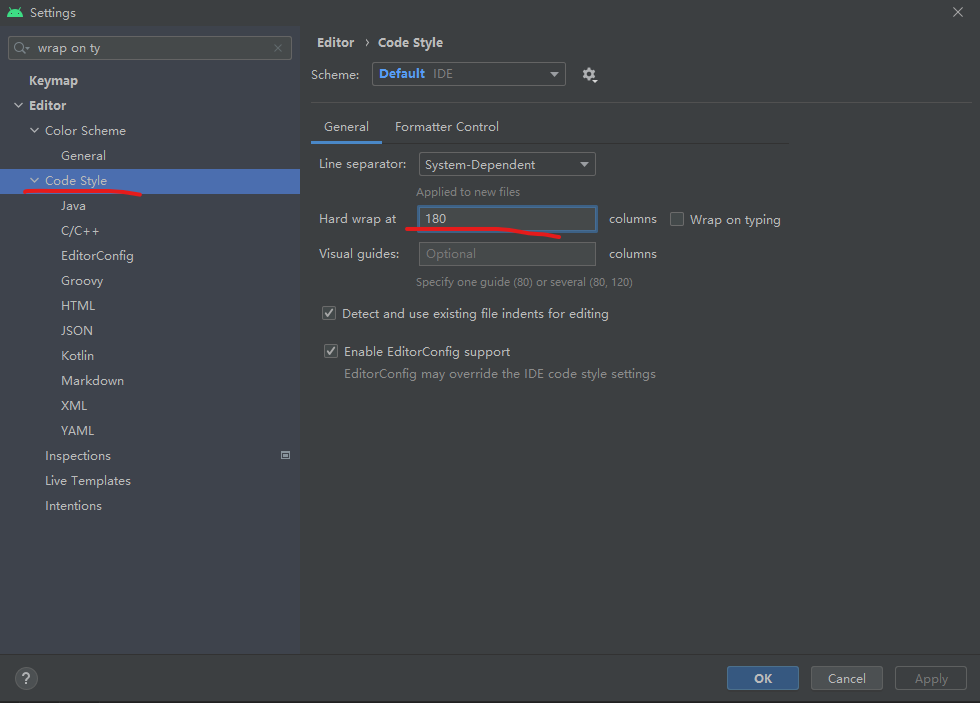
Task: Select the Code Style tree item
Action: click(x=150, y=181)
